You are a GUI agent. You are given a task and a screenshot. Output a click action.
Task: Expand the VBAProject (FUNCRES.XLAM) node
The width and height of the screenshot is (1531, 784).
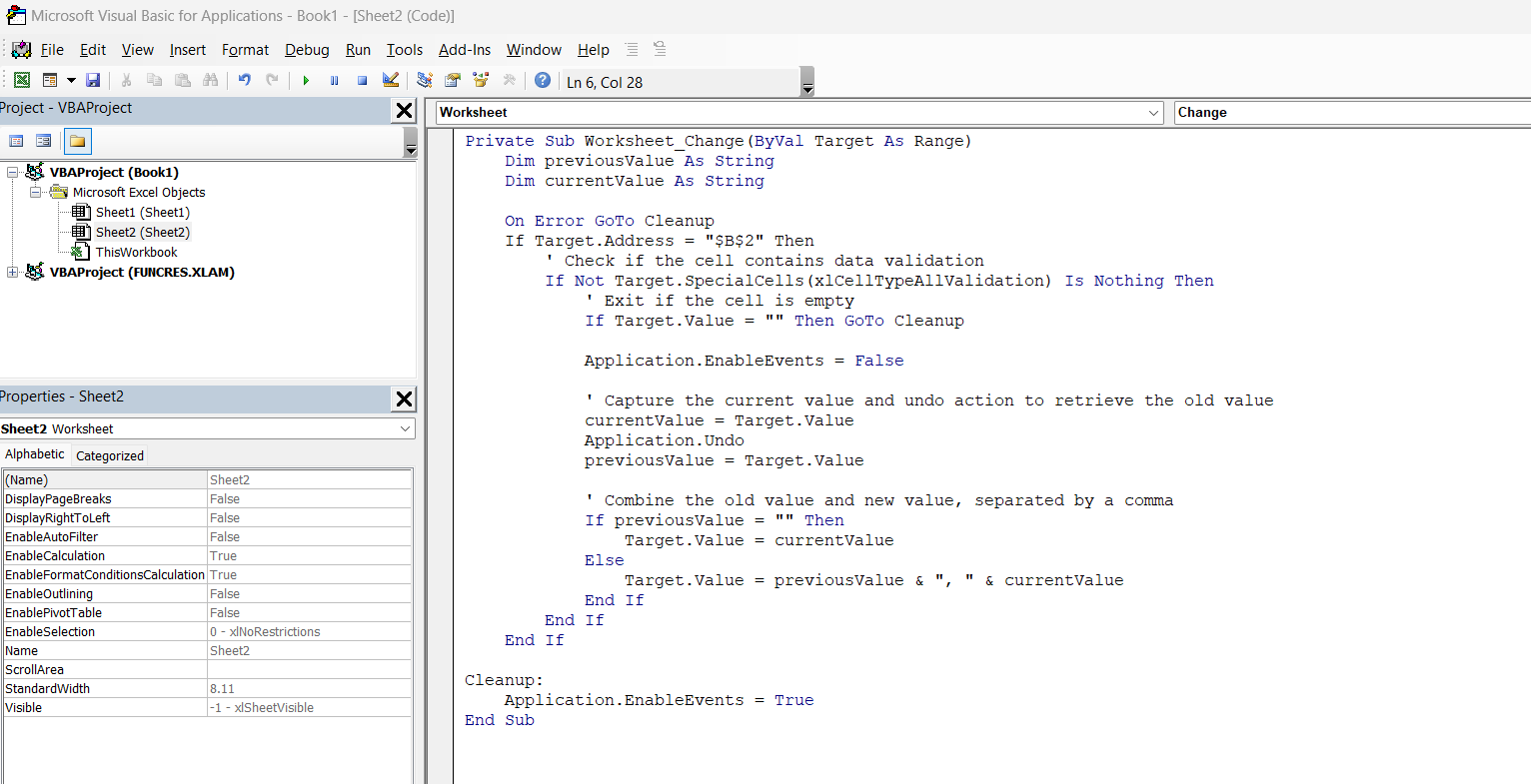tap(12, 272)
